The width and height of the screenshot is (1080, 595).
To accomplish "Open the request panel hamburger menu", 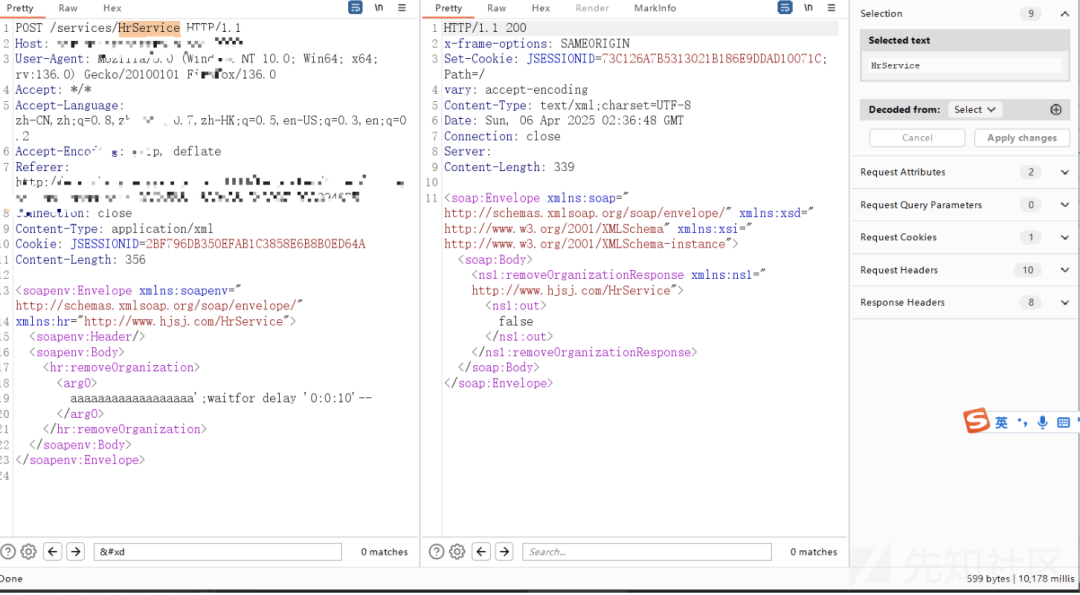I will pos(402,8).
